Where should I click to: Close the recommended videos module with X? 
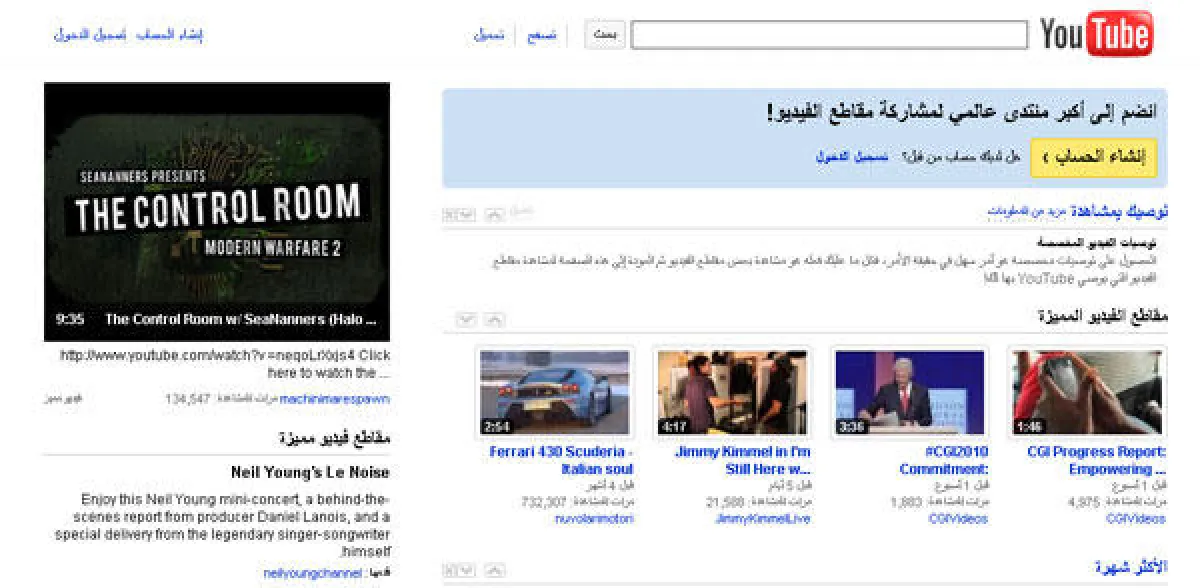point(451,215)
